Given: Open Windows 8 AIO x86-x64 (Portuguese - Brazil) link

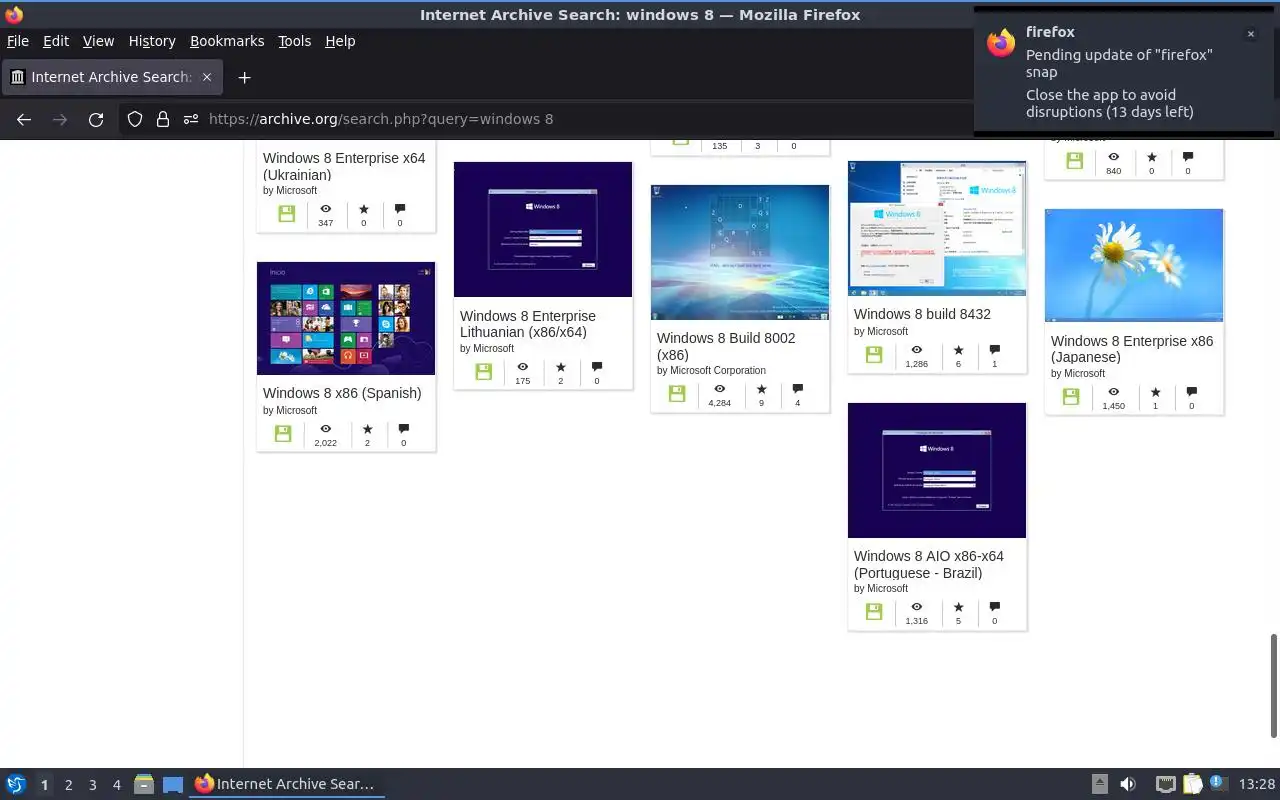Looking at the screenshot, I should coord(929,564).
